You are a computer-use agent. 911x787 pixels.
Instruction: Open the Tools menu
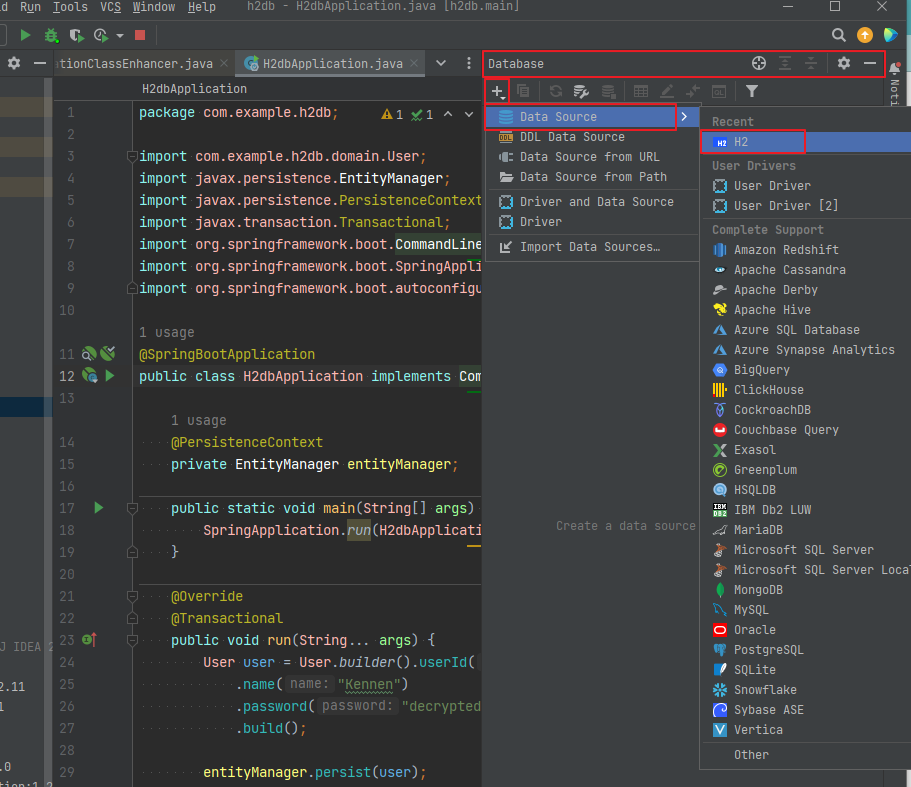70,7
